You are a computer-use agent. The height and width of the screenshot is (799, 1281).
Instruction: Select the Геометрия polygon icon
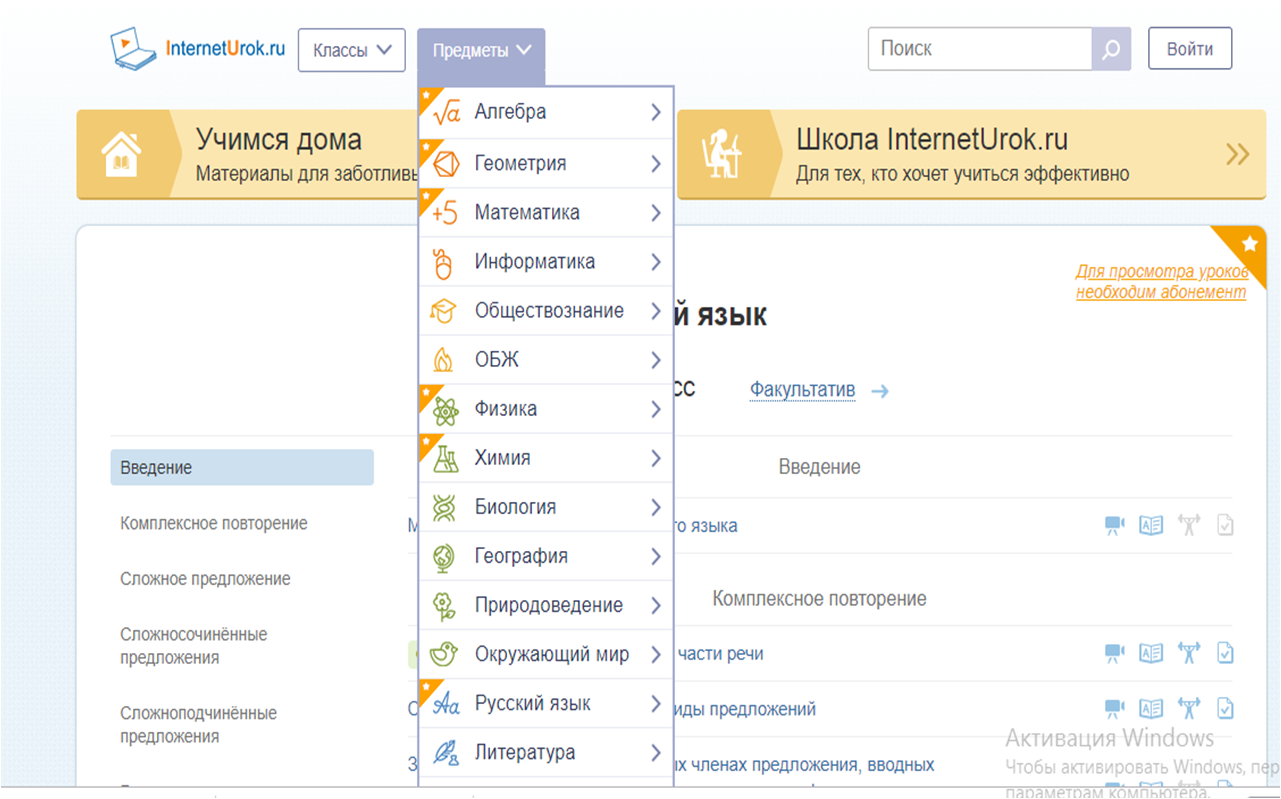[446, 163]
